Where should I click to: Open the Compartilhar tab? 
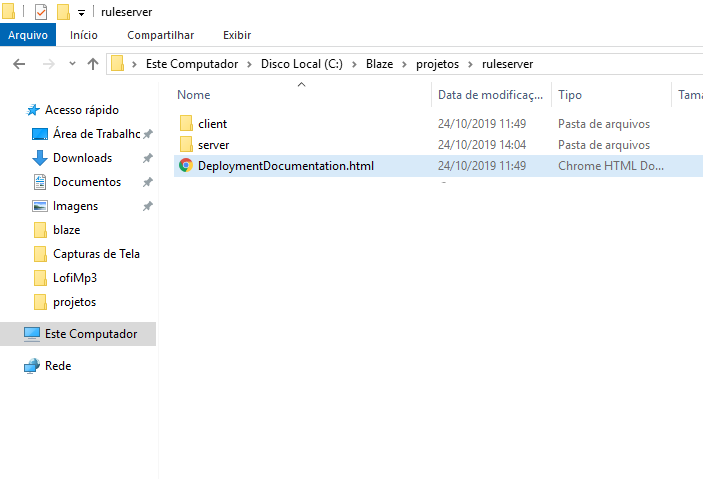(161, 35)
